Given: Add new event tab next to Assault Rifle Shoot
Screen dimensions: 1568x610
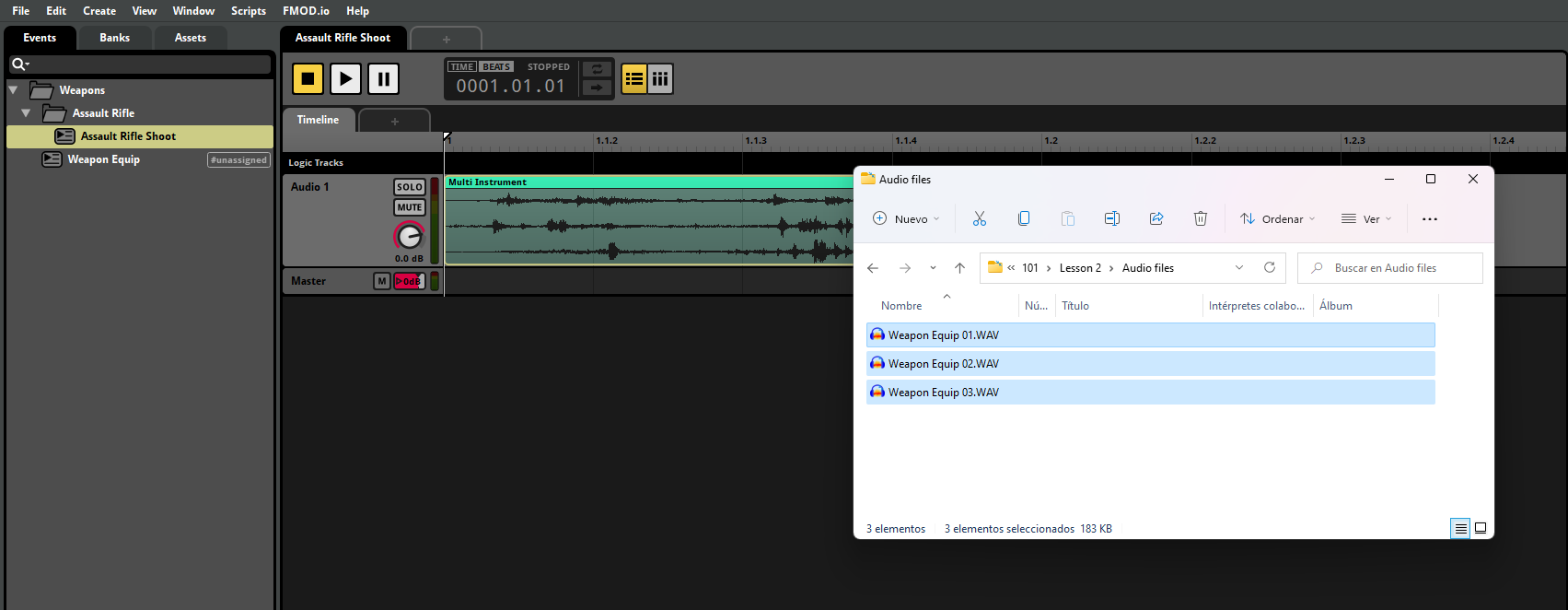Looking at the screenshot, I should [x=446, y=39].
